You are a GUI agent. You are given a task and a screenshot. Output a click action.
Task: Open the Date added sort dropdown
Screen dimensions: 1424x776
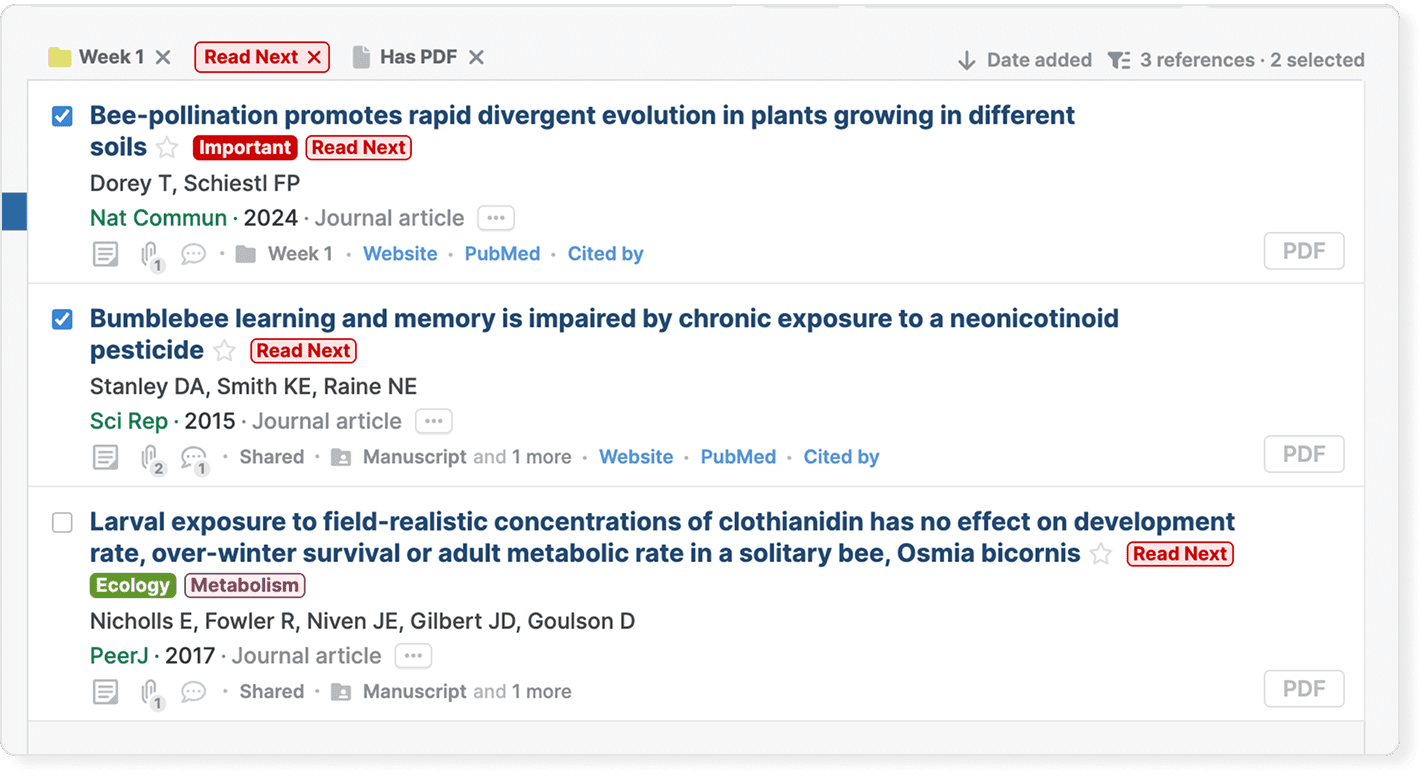coord(1025,60)
